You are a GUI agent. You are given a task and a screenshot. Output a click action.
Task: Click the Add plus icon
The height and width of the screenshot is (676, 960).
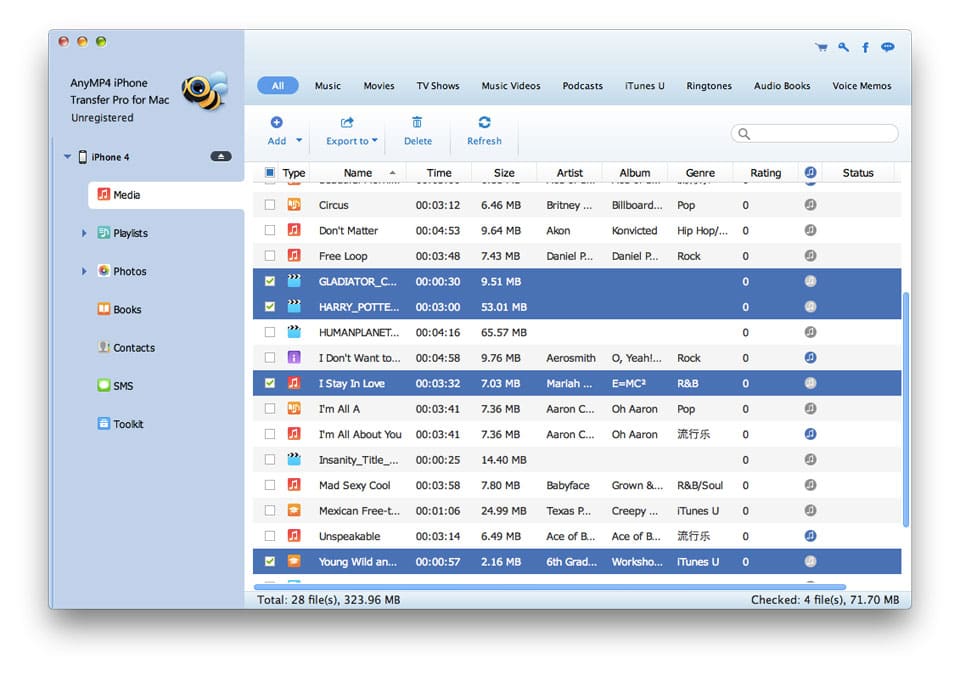point(276,122)
